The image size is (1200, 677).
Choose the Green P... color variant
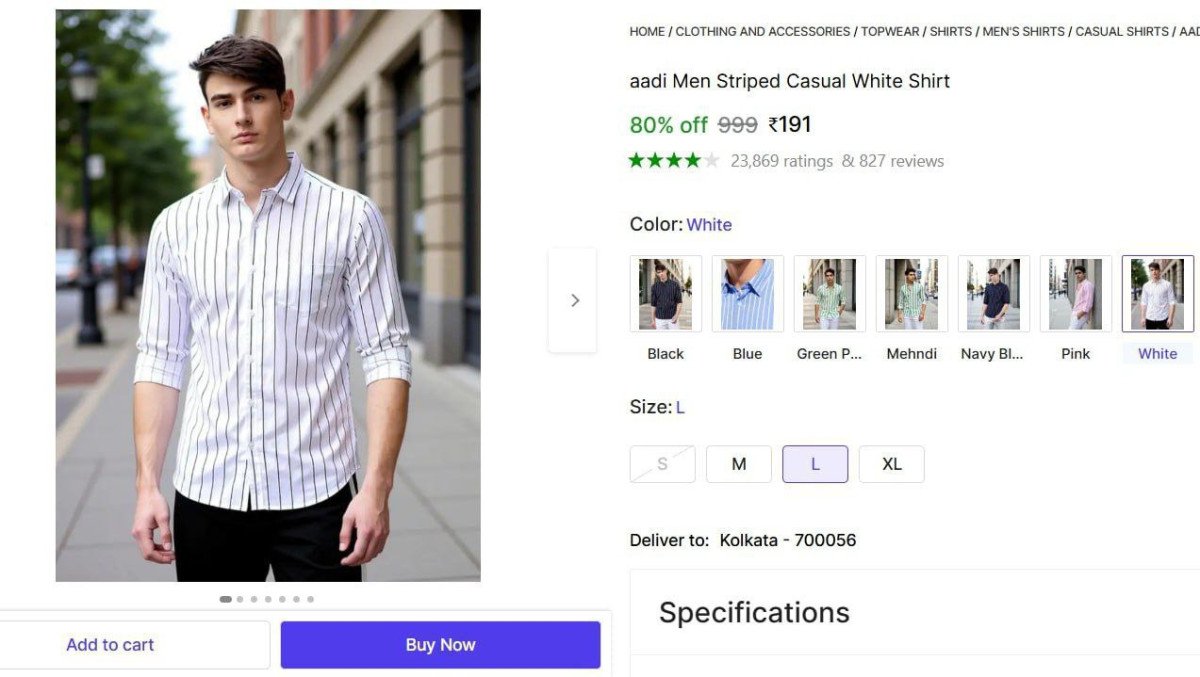pyautogui.click(x=828, y=292)
